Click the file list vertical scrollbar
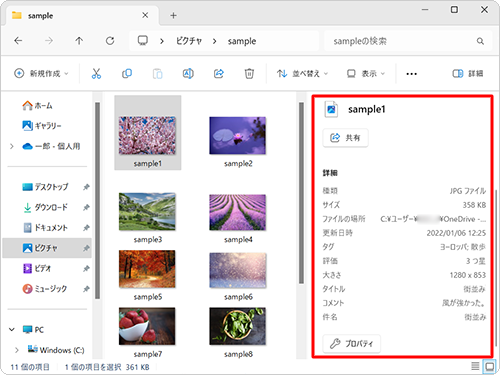 click(301, 193)
